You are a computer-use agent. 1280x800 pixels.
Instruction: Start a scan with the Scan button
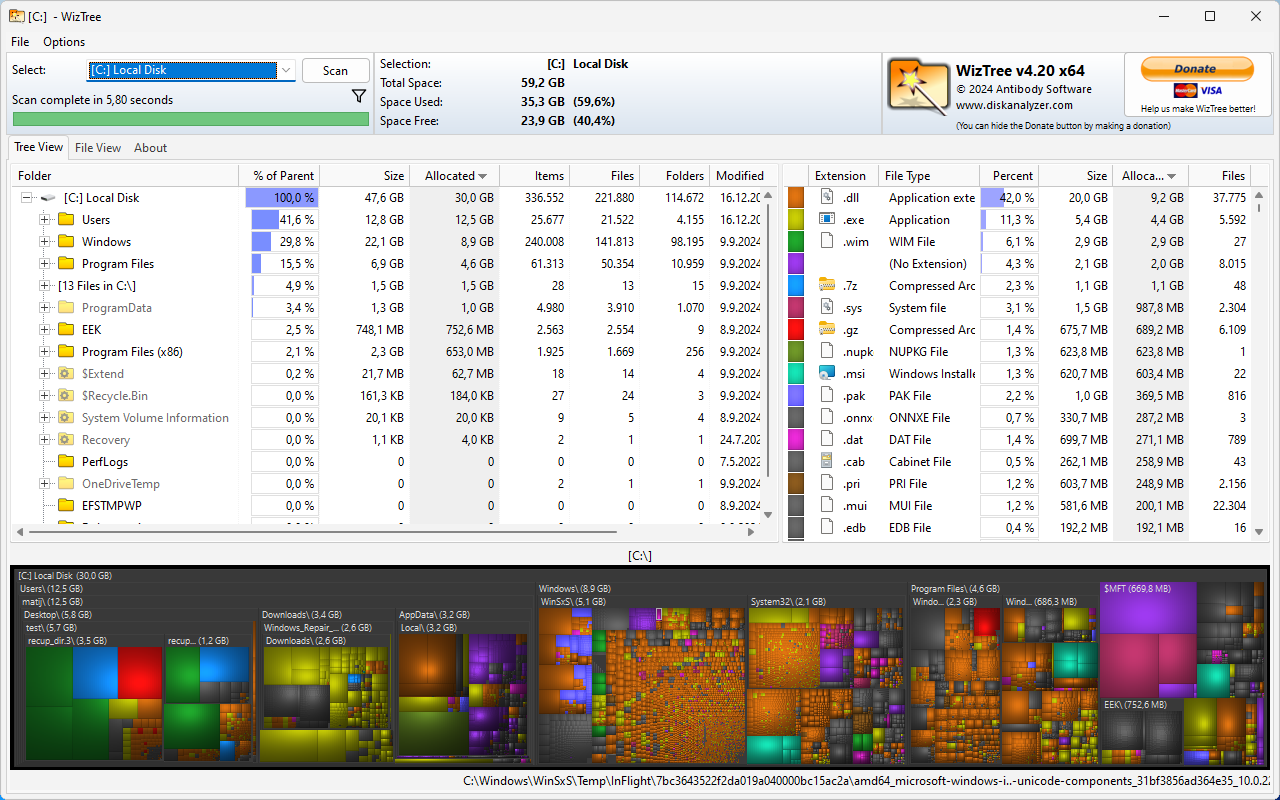336,71
